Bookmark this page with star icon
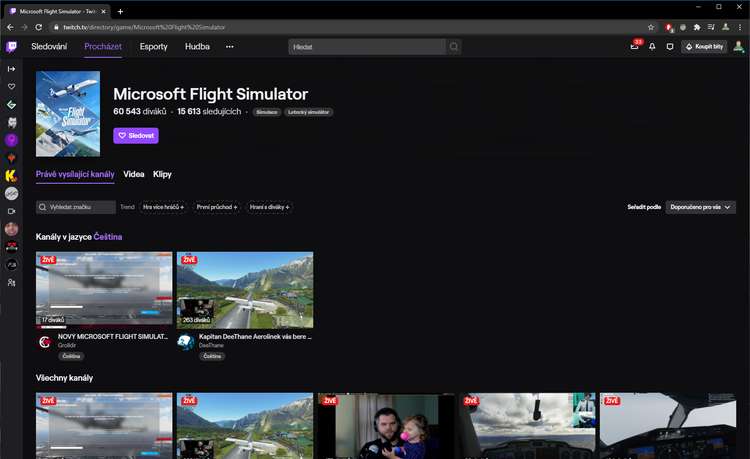This screenshot has width=750, height=459. point(651,27)
